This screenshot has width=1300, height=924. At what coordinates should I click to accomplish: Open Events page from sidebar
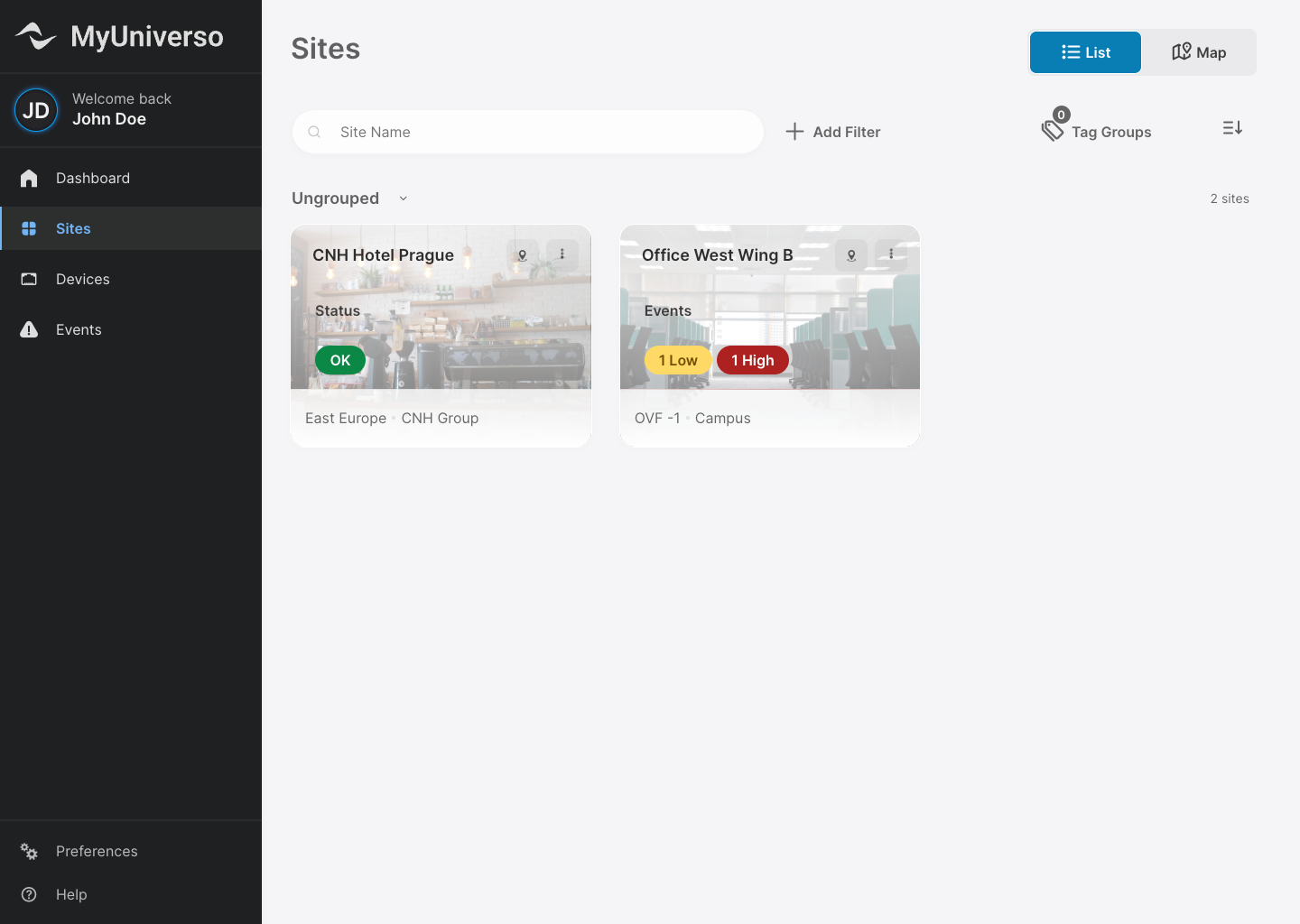(x=131, y=329)
